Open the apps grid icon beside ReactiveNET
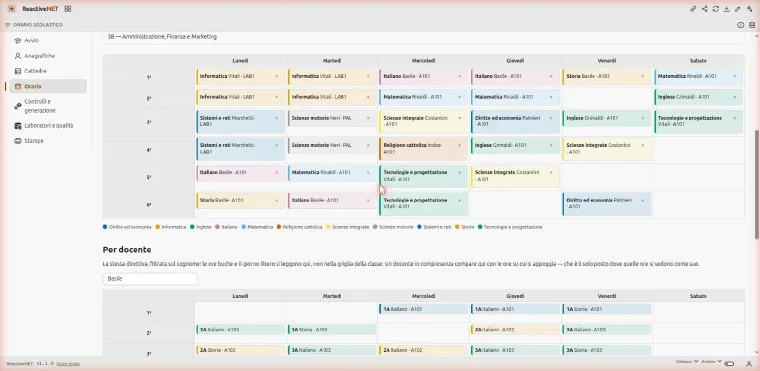The height and width of the screenshot is (371, 760). pyautogui.click(x=68, y=9)
